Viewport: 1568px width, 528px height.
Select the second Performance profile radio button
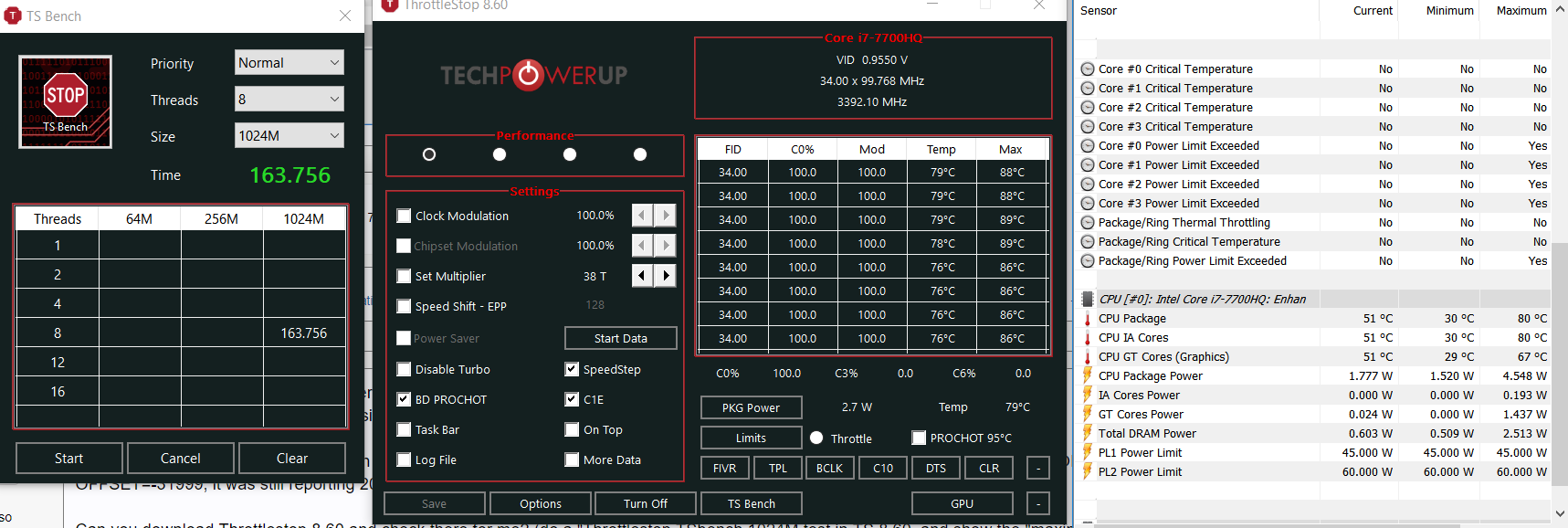[x=500, y=154]
